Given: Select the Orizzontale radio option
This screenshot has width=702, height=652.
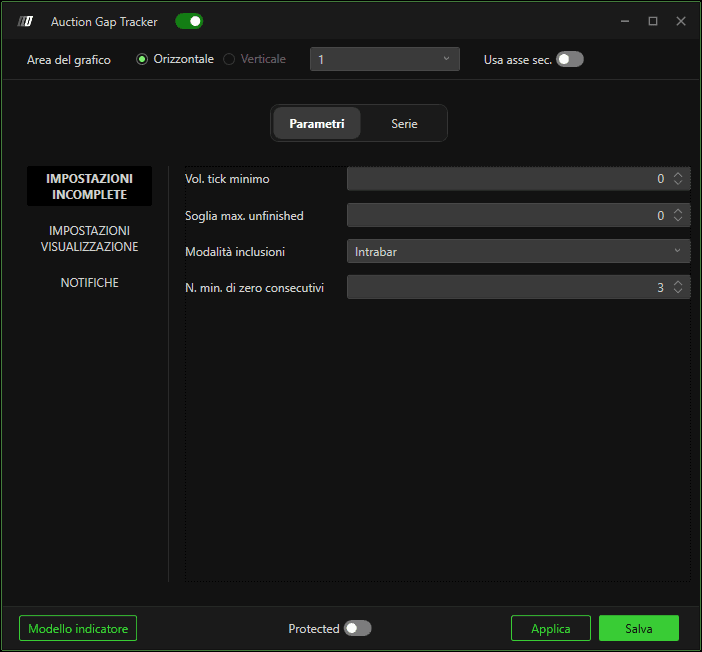Looking at the screenshot, I should [x=142, y=59].
